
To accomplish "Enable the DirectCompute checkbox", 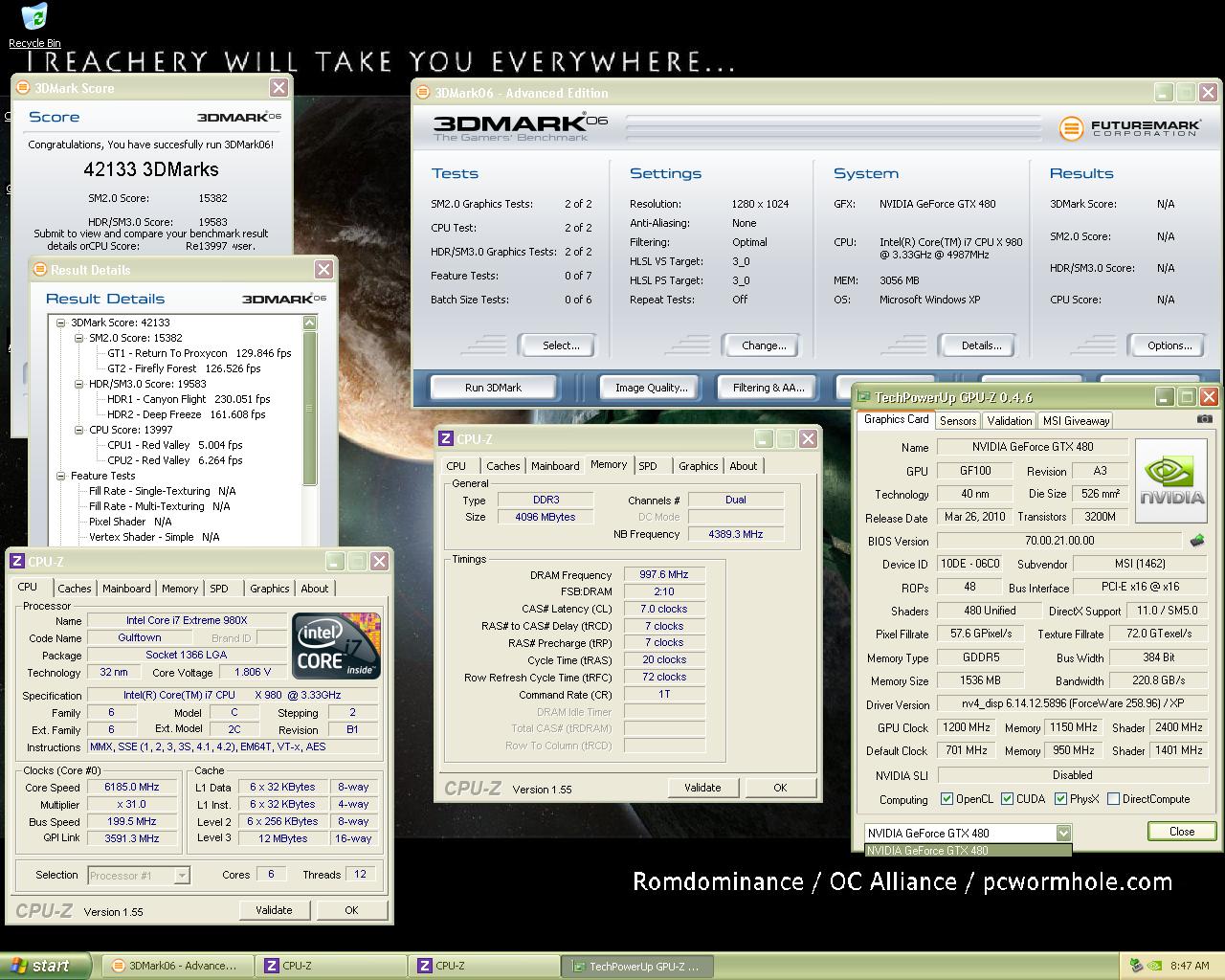I will pos(1113,799).
